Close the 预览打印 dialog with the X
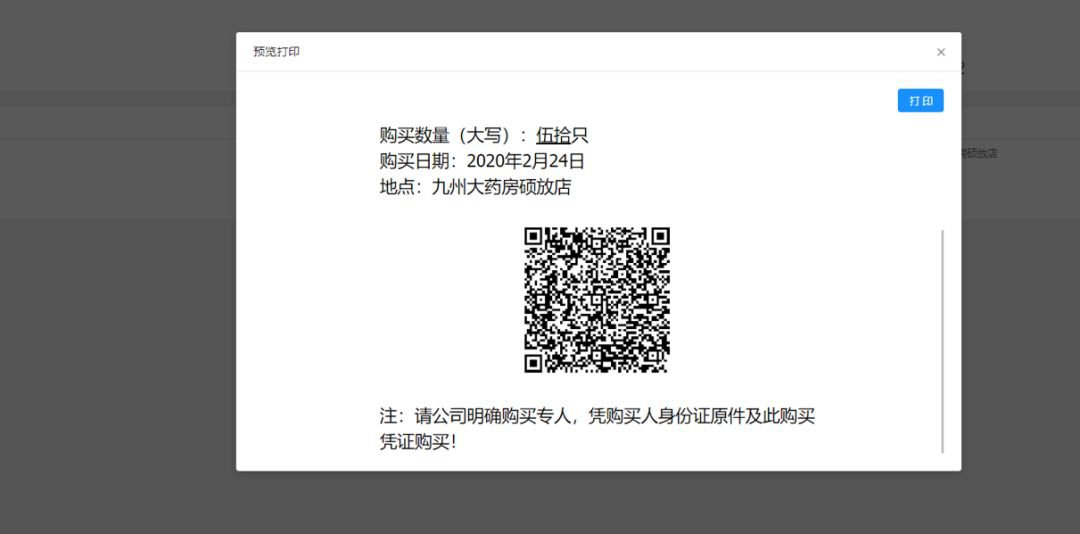The width and height of the screenshot is (1080, 534). point(940,52)
